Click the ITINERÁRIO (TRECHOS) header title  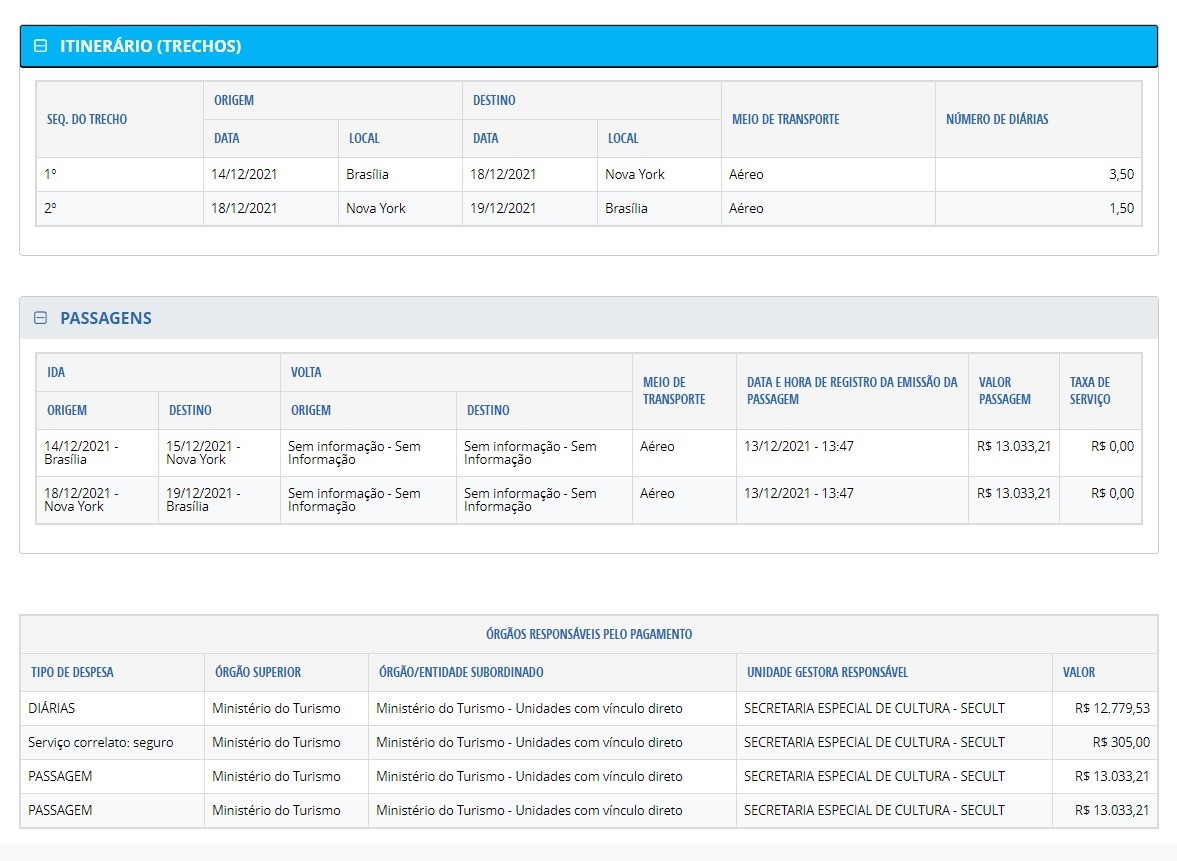[x=150, y=46]
